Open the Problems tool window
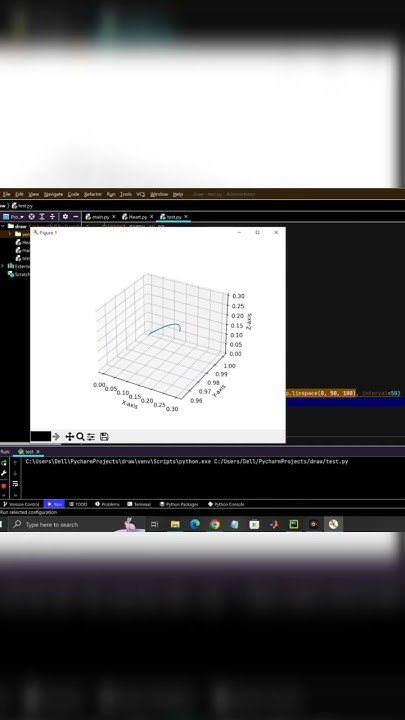Screen dimensions: 405x720 (x=107, y=504)
